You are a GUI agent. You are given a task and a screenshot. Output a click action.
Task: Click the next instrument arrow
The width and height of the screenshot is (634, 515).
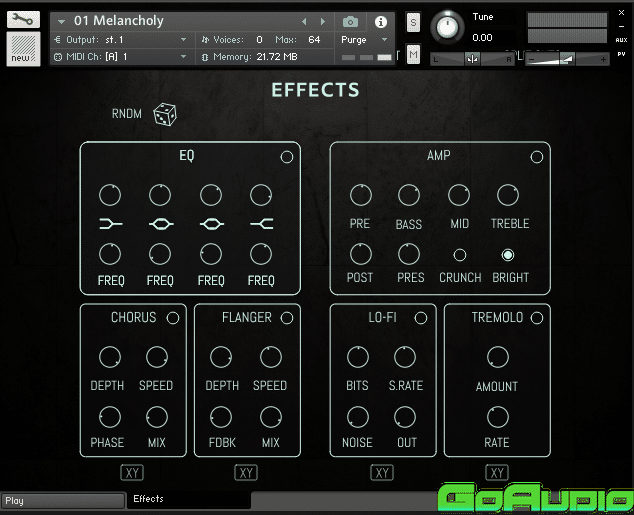pos(323,21)
